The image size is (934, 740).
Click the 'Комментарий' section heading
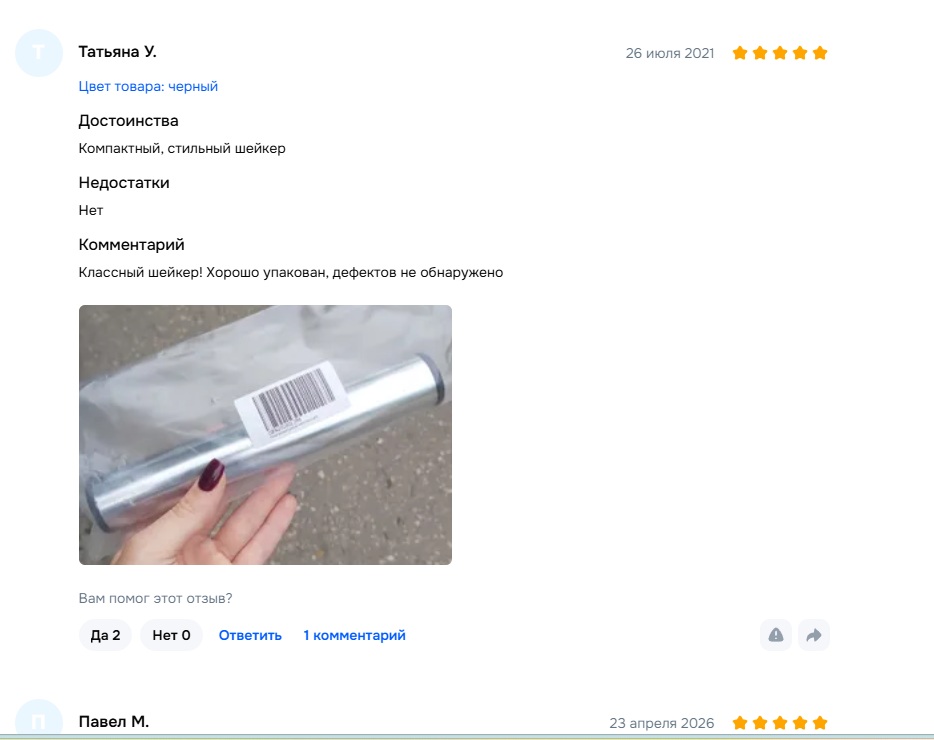[132, 244]
